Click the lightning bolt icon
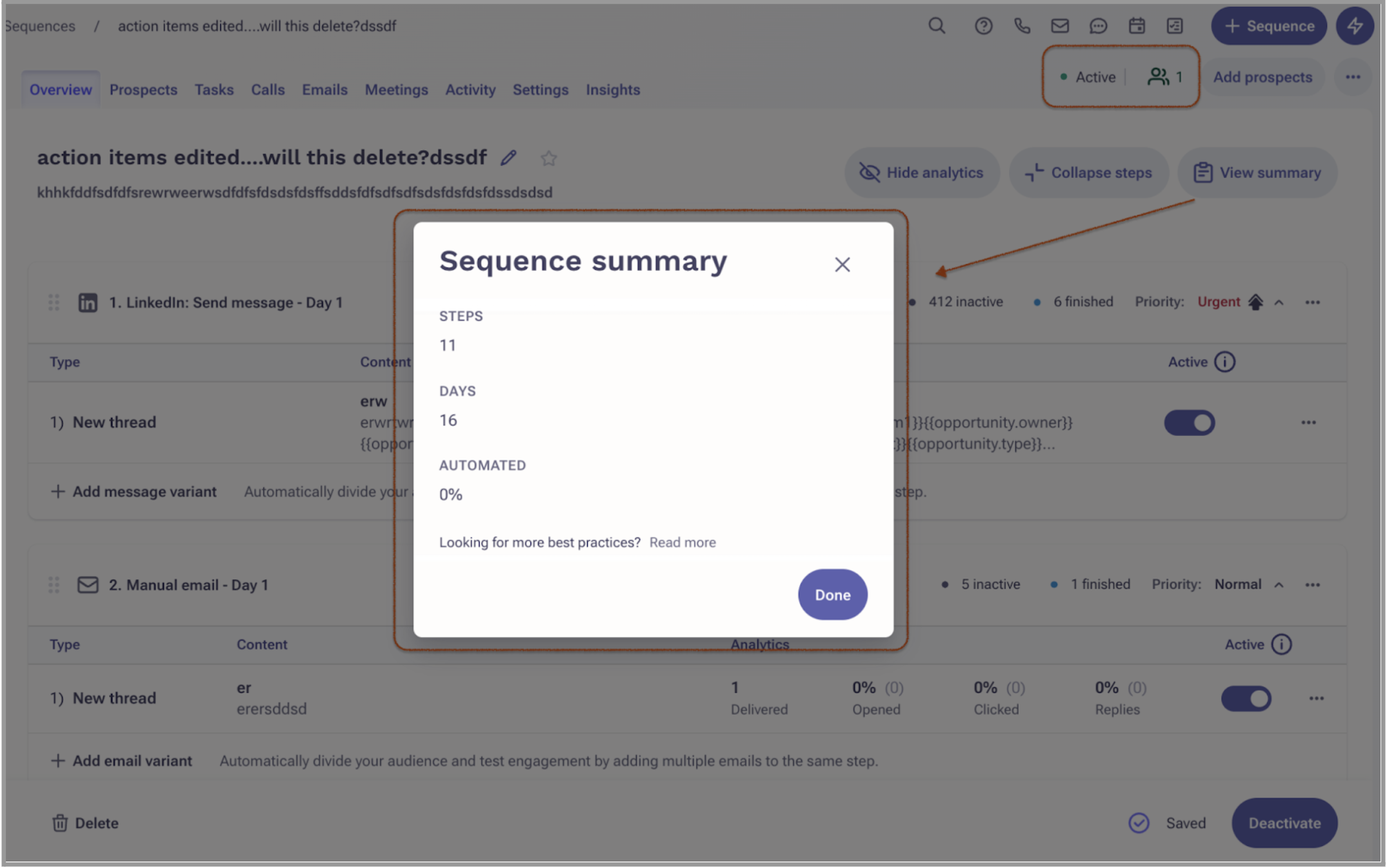 [1355, 26]
